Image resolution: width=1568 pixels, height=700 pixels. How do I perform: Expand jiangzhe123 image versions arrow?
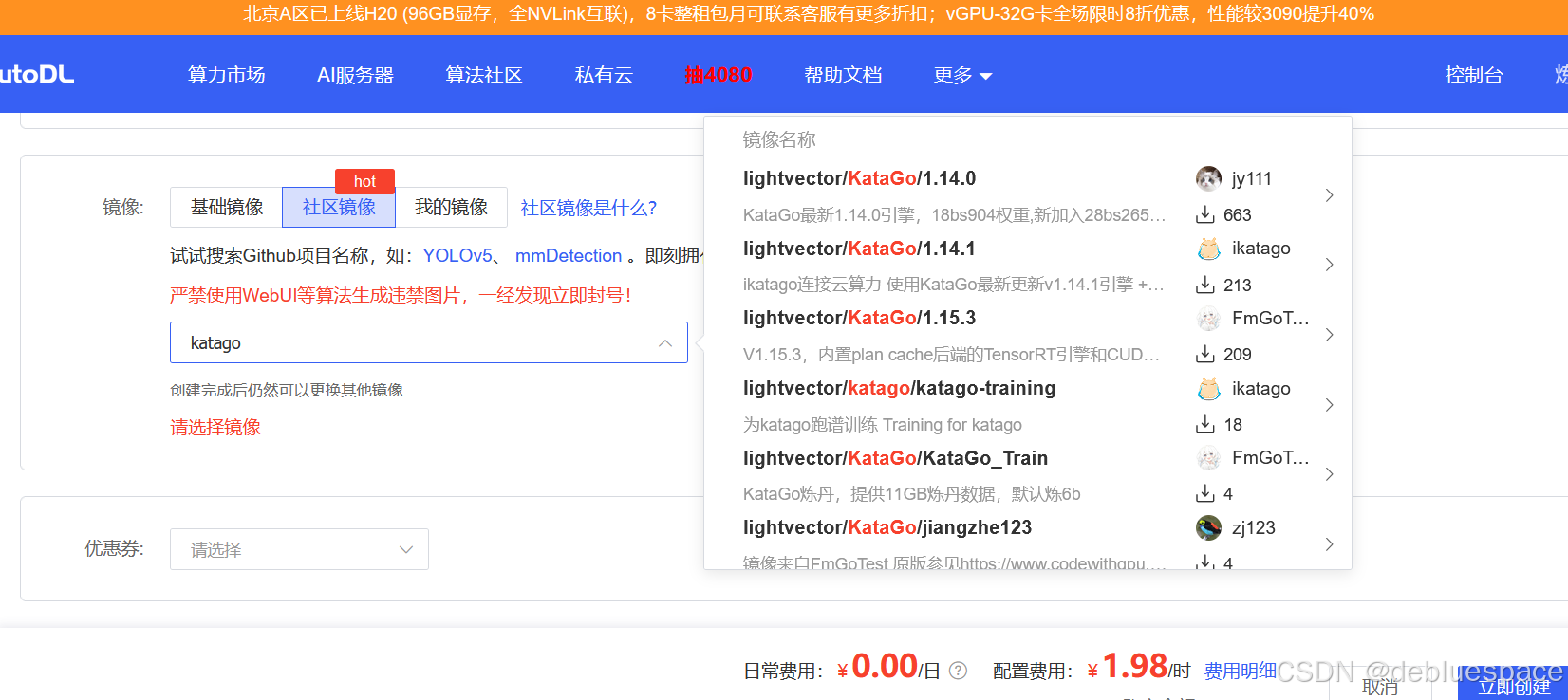pos(1329,544)
